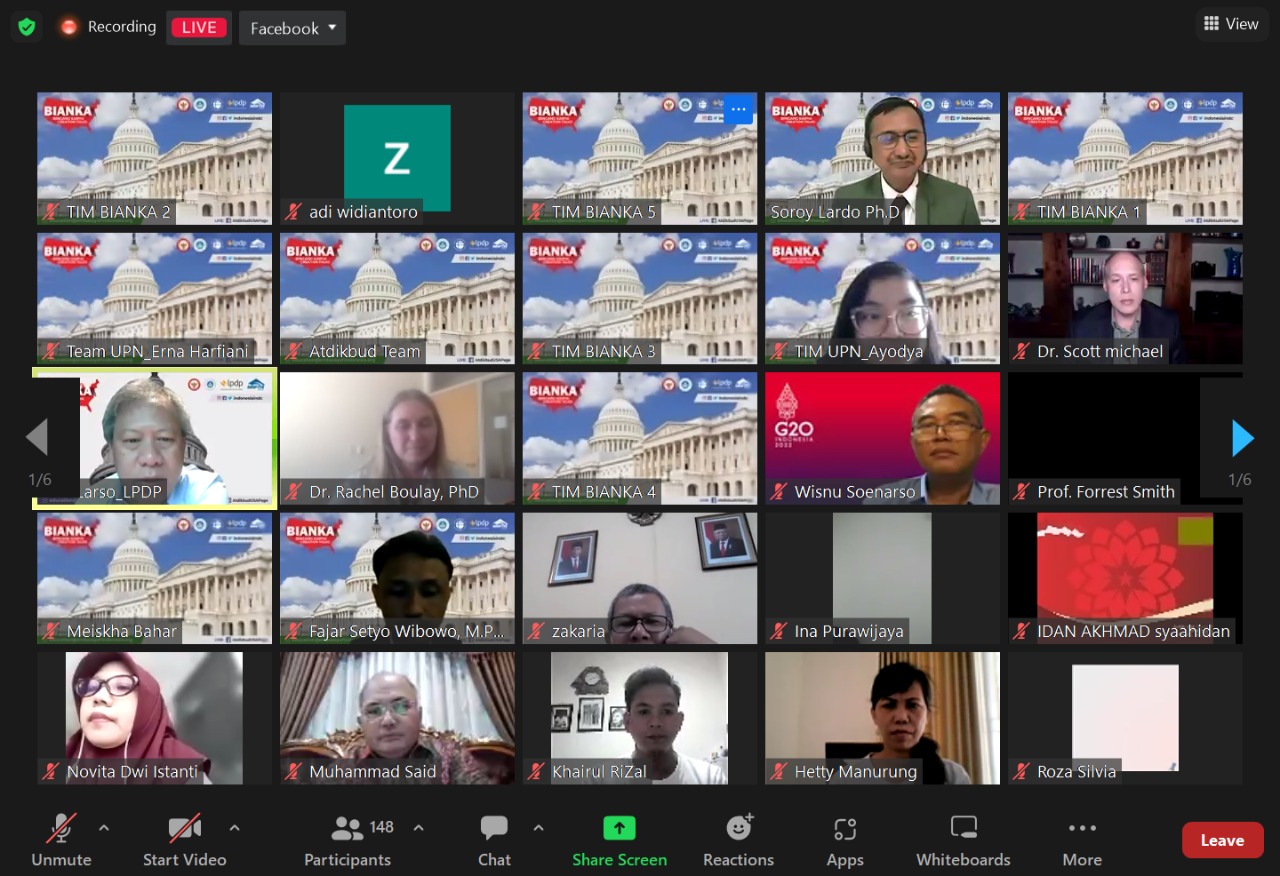Open the Chat panel
This screenshot has height=876, width=1280.
[494, 829]
